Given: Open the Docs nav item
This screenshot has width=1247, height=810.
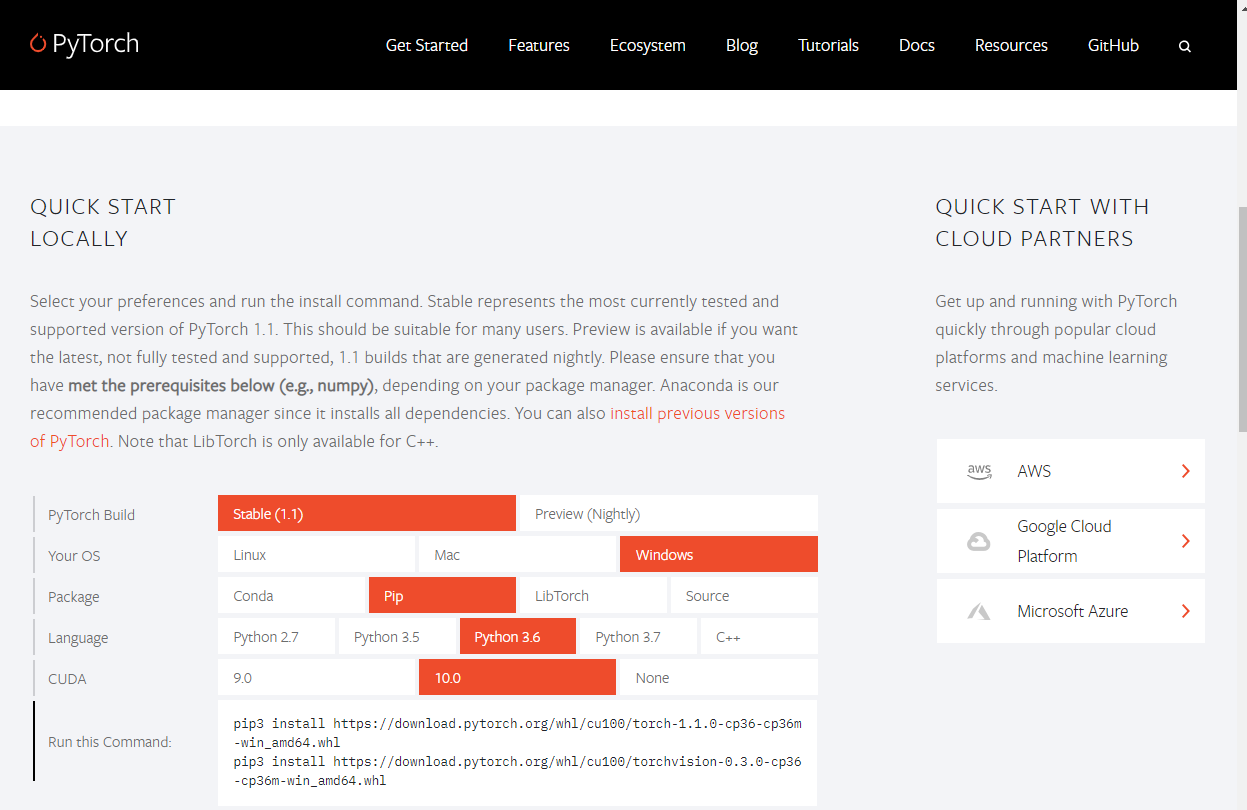Looking at the screenshot, I should pyautogui.click(x=917, y=45).
